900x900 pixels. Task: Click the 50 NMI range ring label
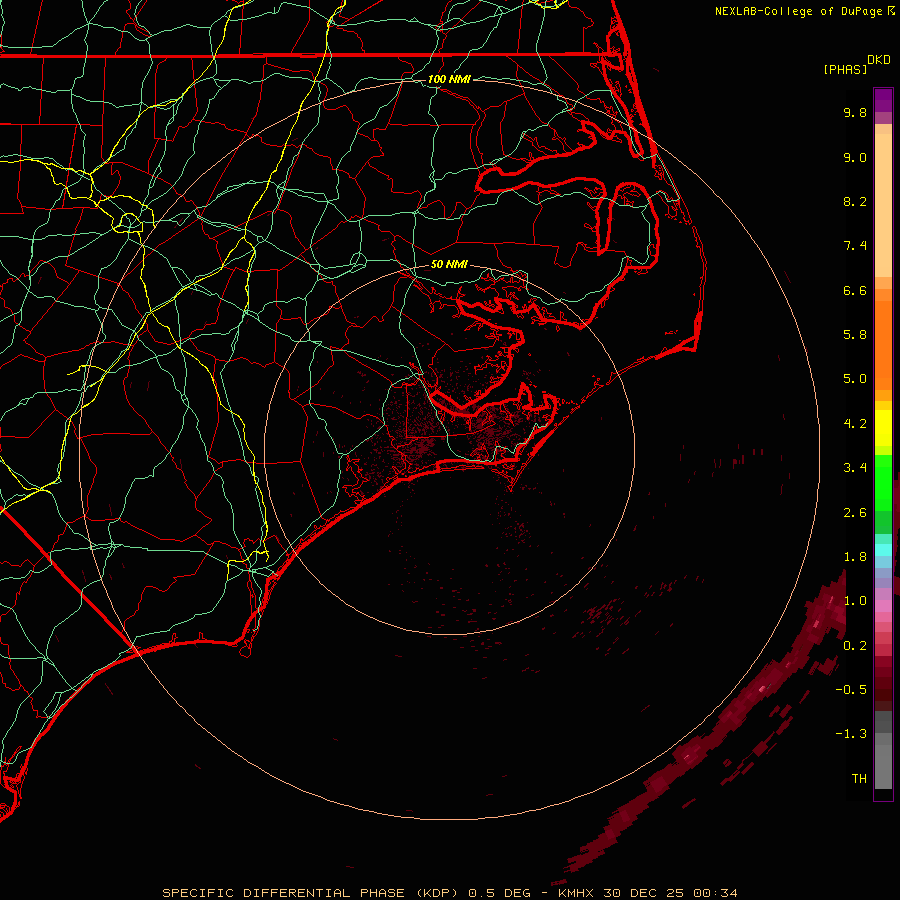click(x=449, y=264)
